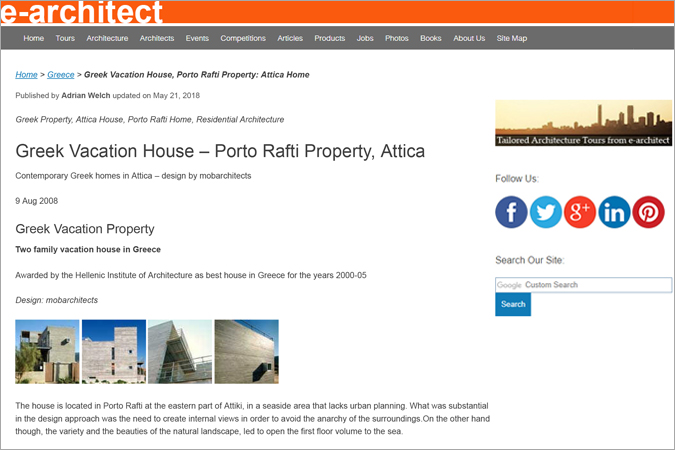Image resolution: width=675 pixels, height=450 pixels.
Task: Focus the Google Custom Search field
Action: pos(583,285)
